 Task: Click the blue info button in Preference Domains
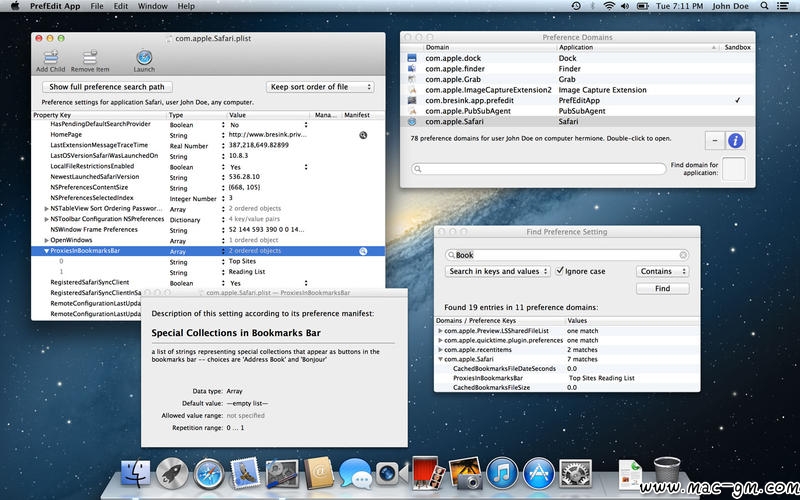coord(735,140)
